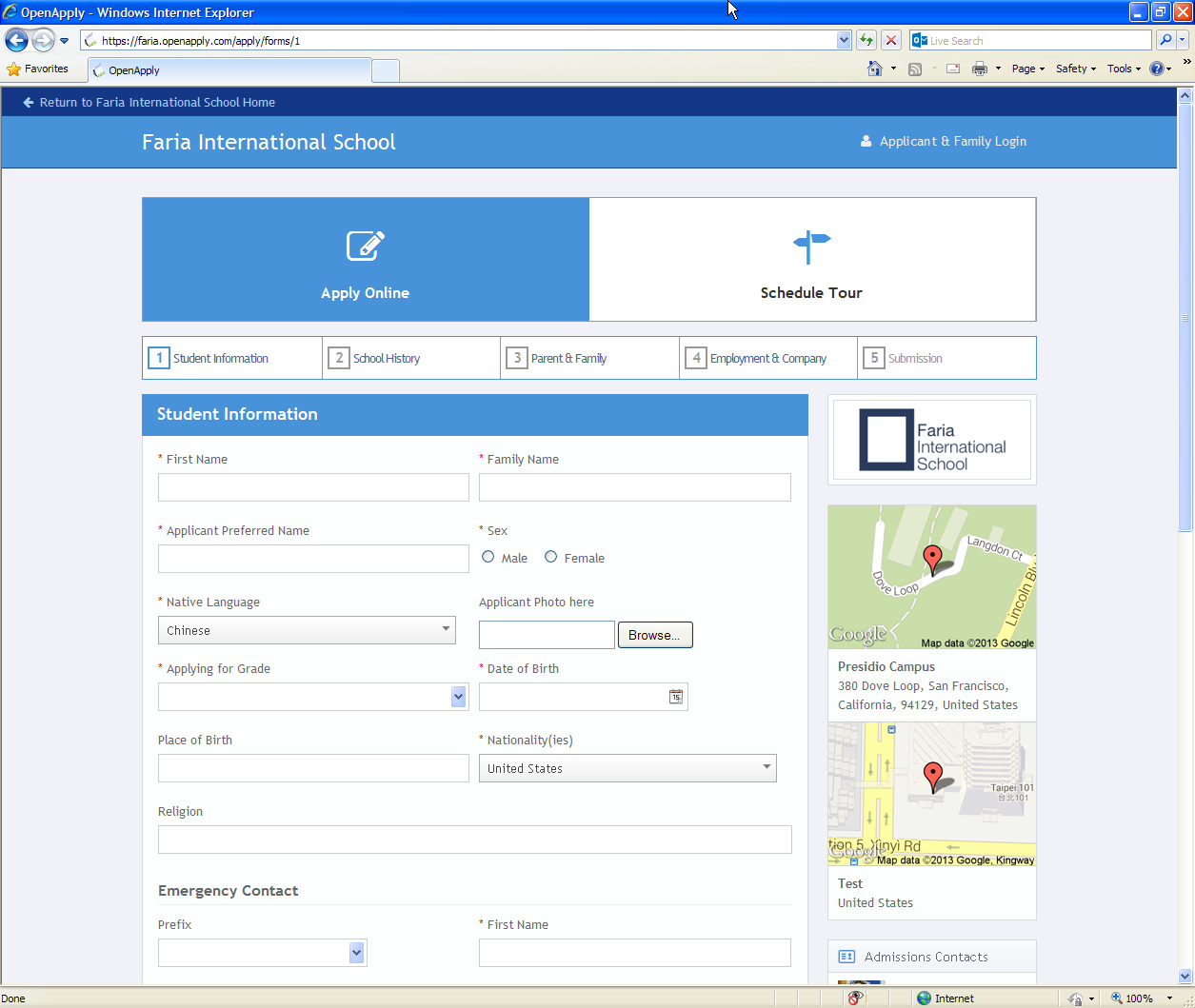Select the Male radio button
Image resolution: width=1195 pixels, height=1008 pixels.
[488, 557]
